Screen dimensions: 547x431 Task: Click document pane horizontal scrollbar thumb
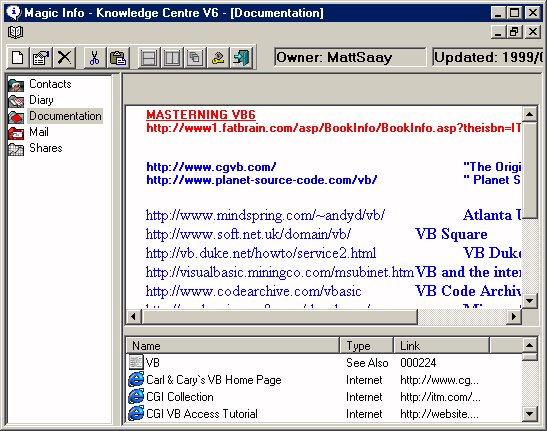279,317
